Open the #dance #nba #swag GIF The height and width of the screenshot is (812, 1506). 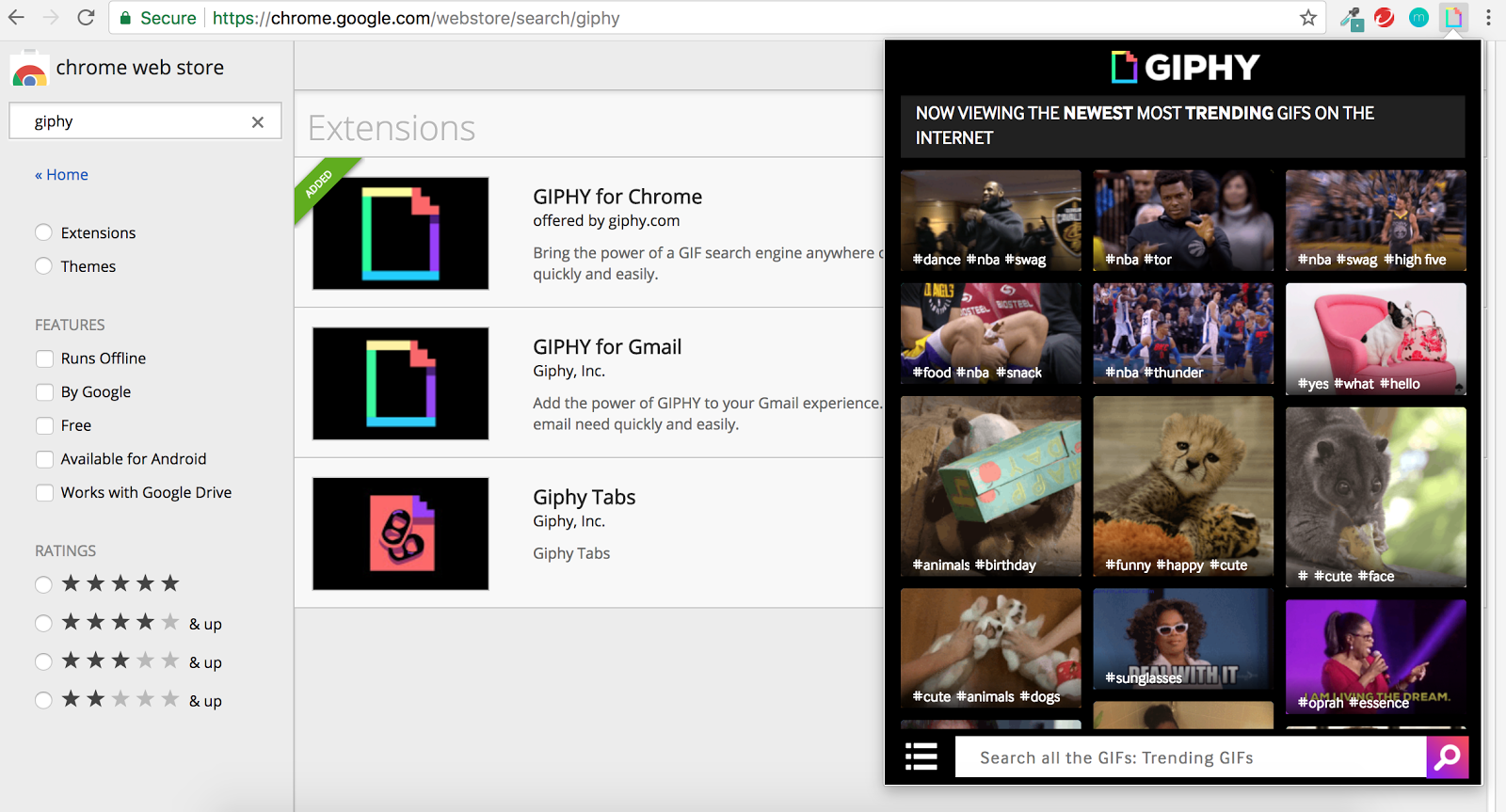pos(990,221)
